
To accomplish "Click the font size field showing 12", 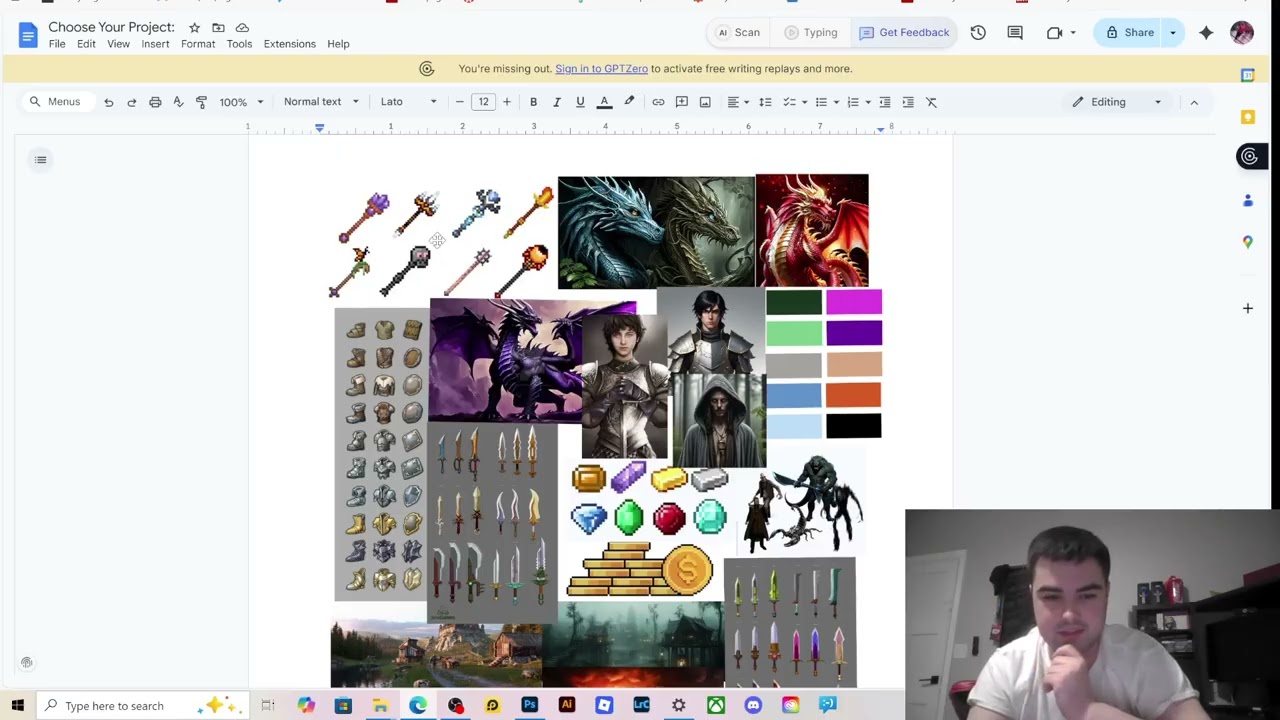I will tap(483, 102).
